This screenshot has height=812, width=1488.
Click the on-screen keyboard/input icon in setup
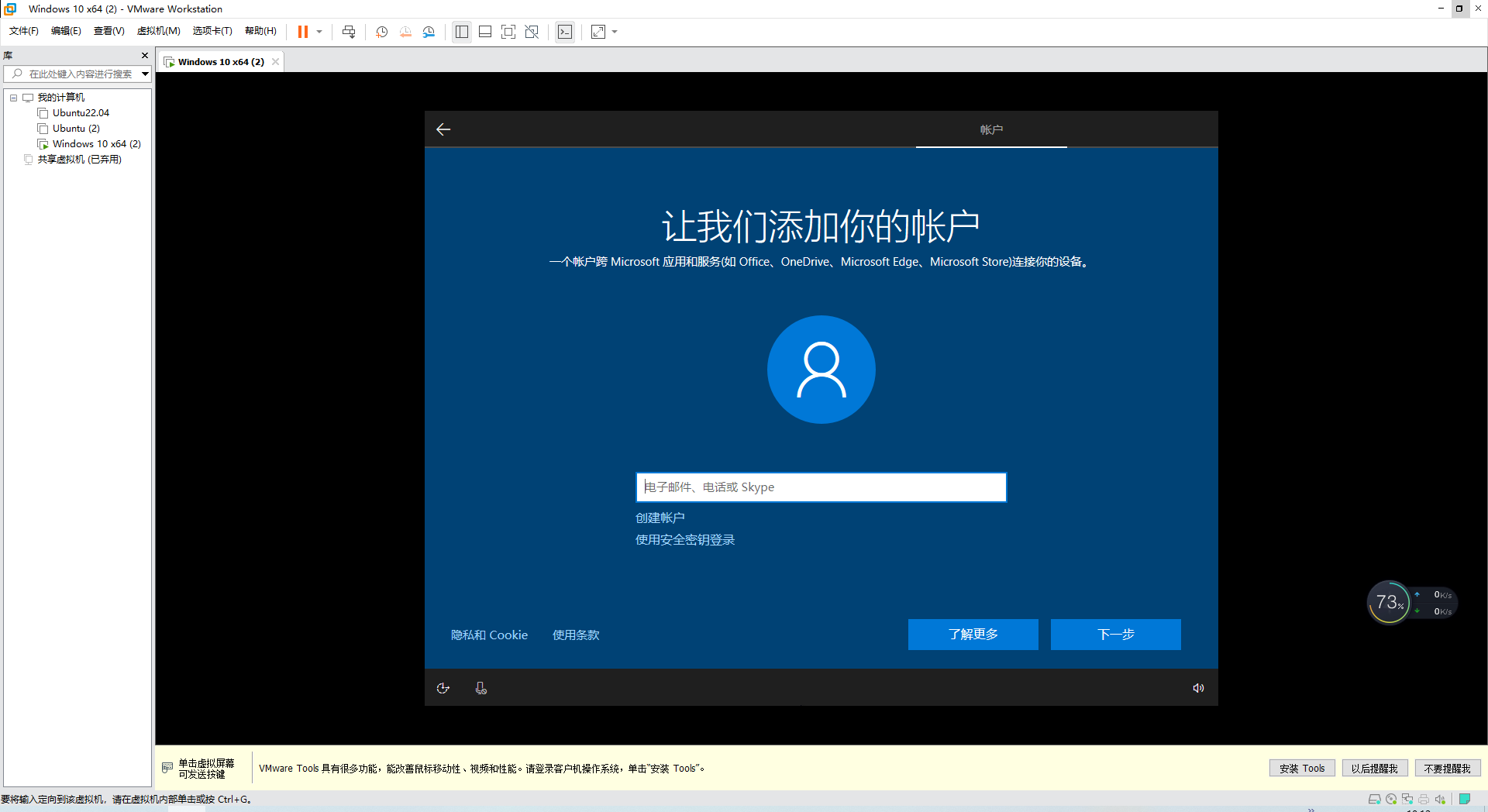coord(481,688)
